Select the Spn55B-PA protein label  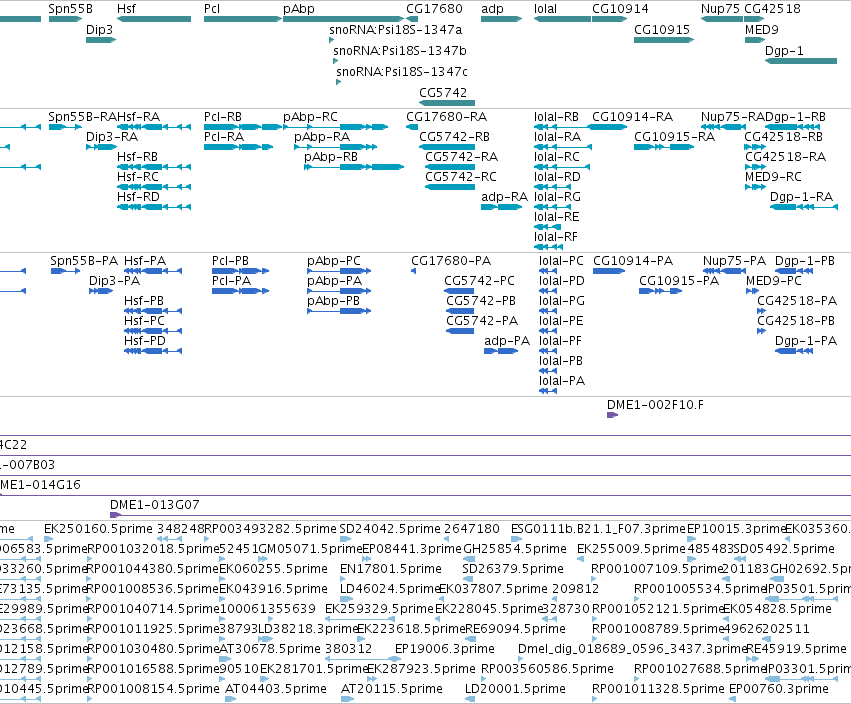(x=84, y=261)
